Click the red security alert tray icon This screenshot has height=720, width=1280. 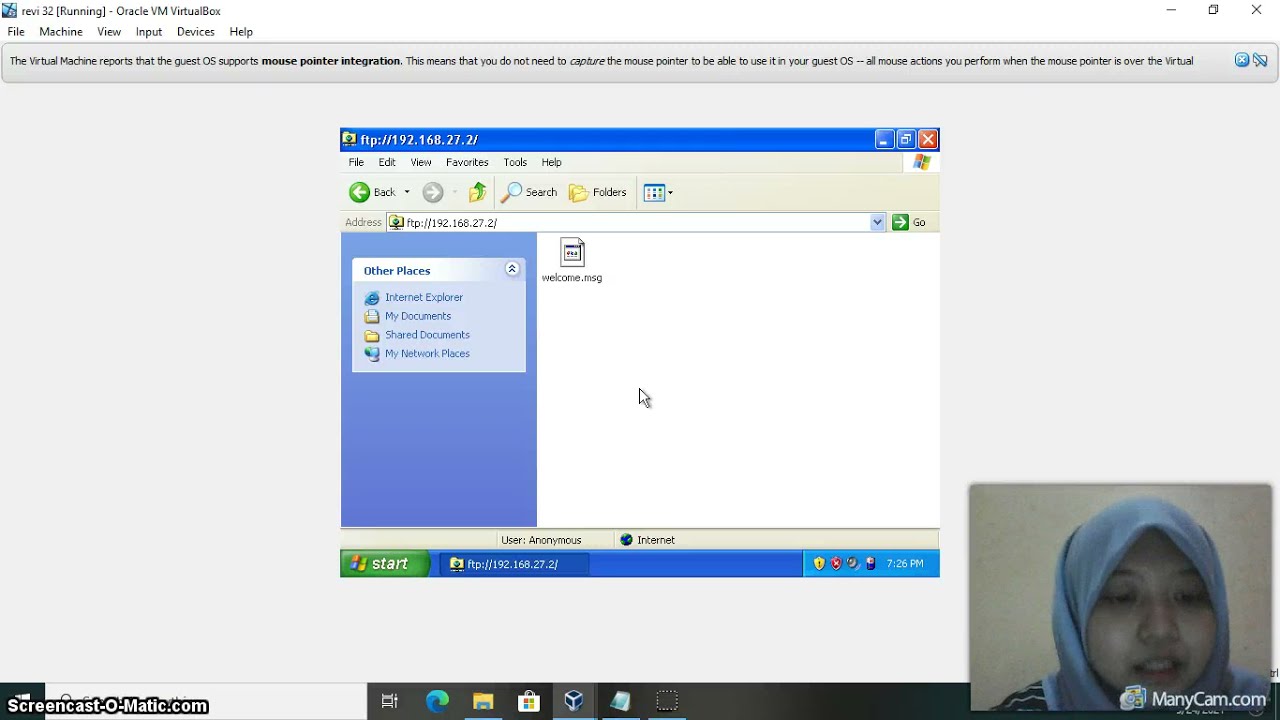point(836,564)
